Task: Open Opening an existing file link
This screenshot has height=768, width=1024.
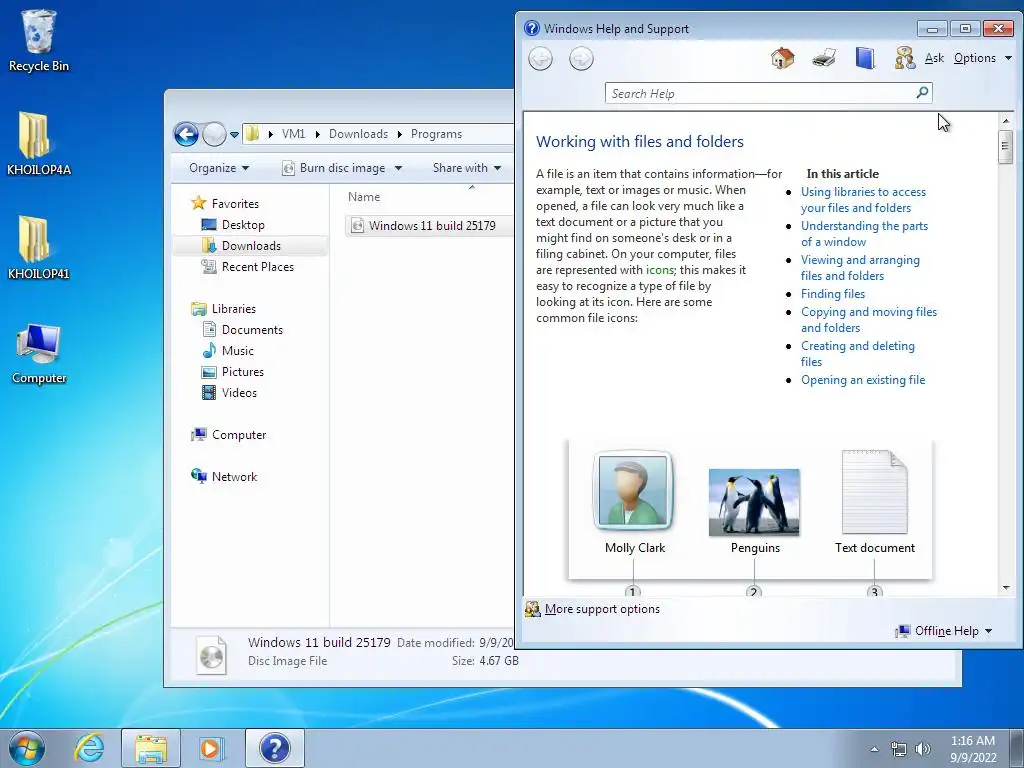Action: 863,380
